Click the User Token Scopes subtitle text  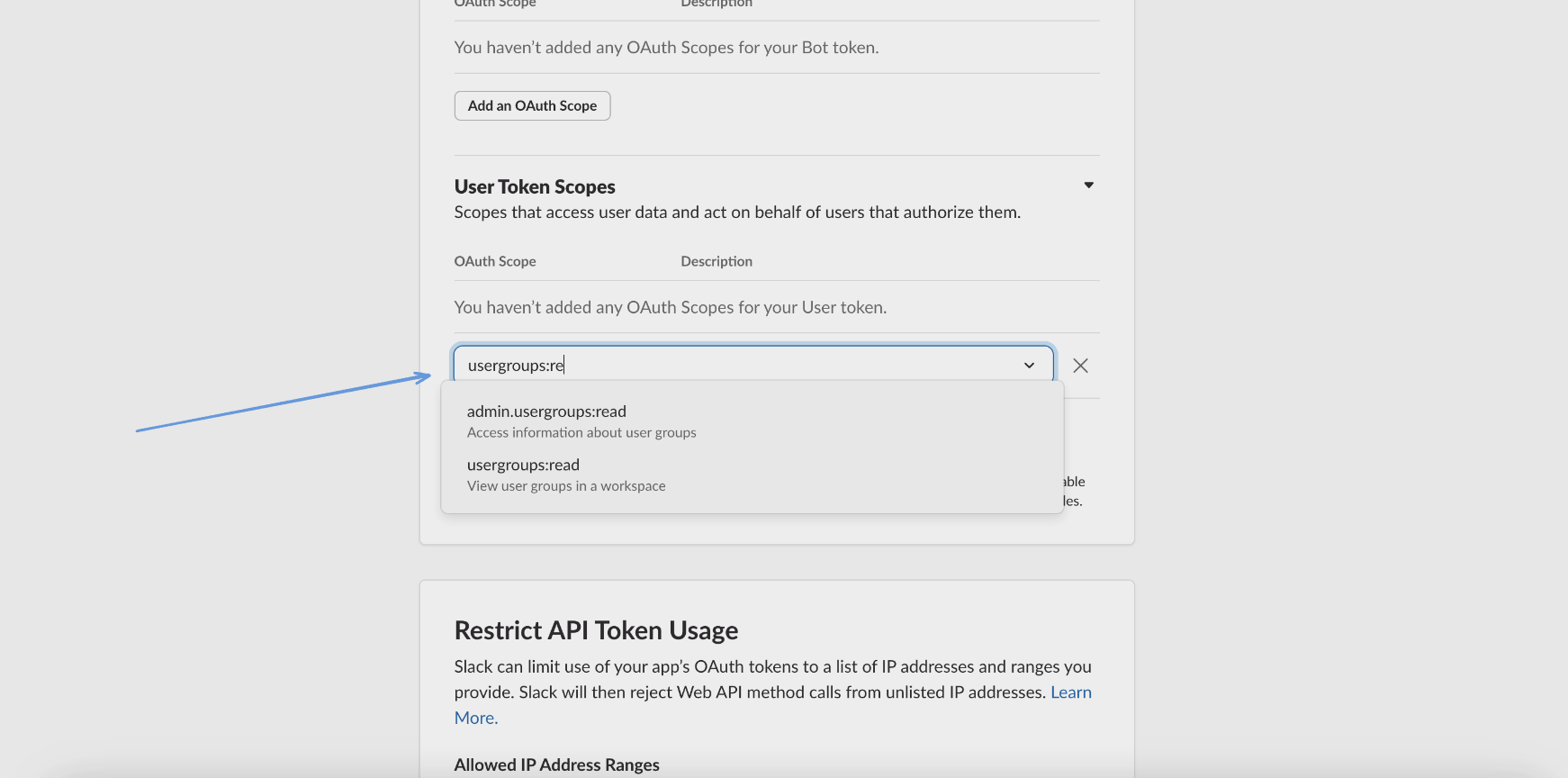tap(737, 213)
